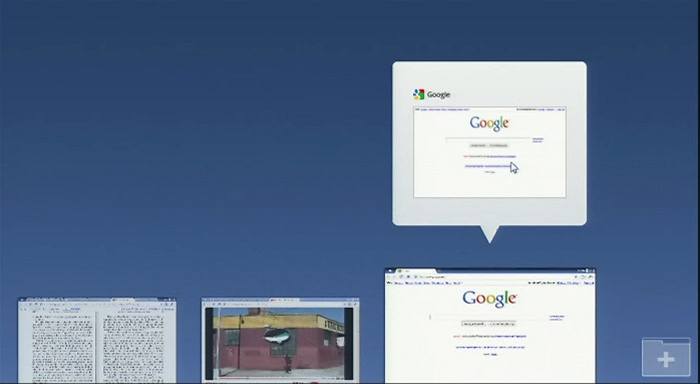The image size is (700, 384).
Task: Click the Google favicon in the popup bubble
Action: click(419, 94)
